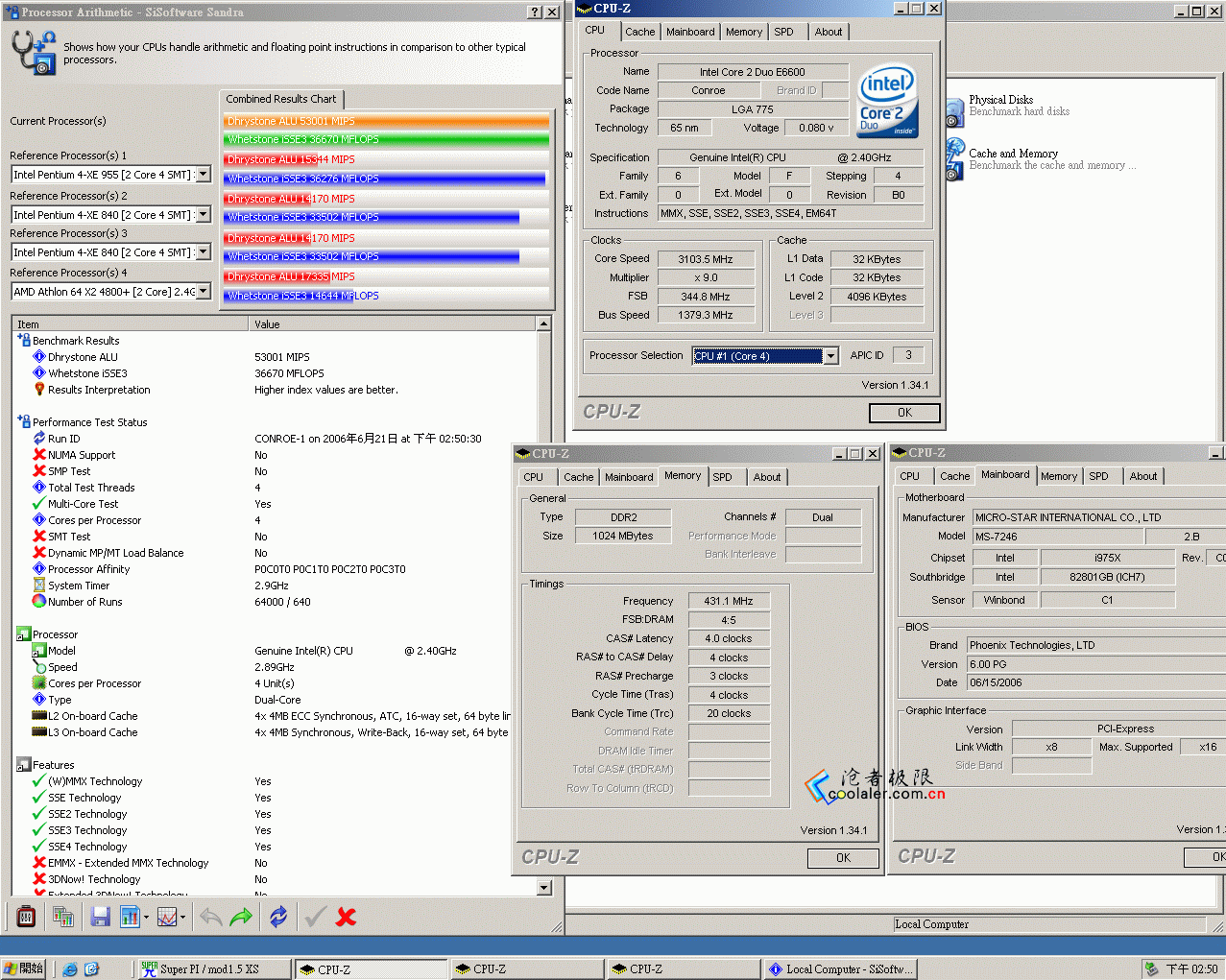
Task: Click scrollbar down arrow in results list
Action: (544, 888)
